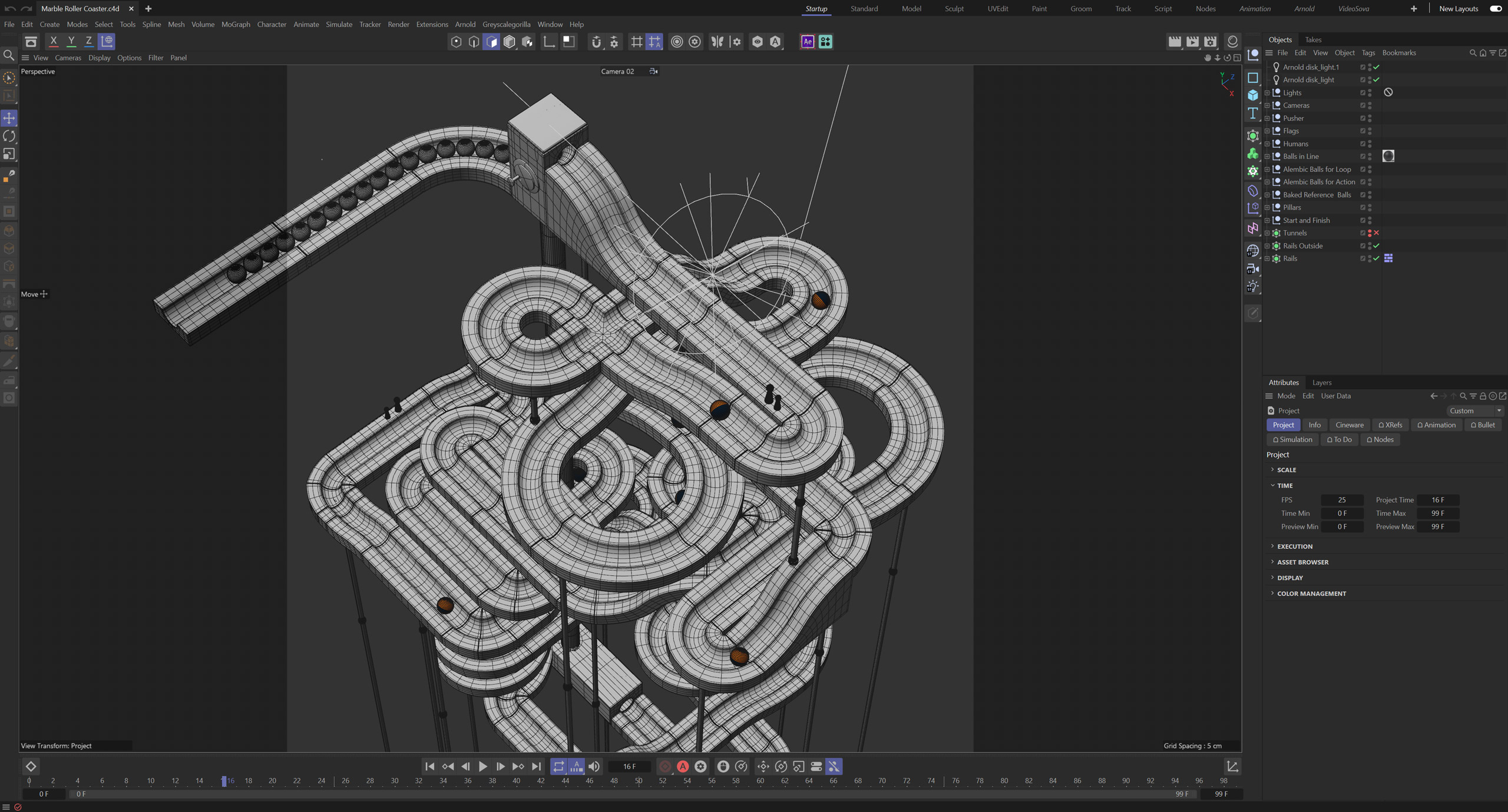Expand the Lights group in Objects

click(1267, 92)
